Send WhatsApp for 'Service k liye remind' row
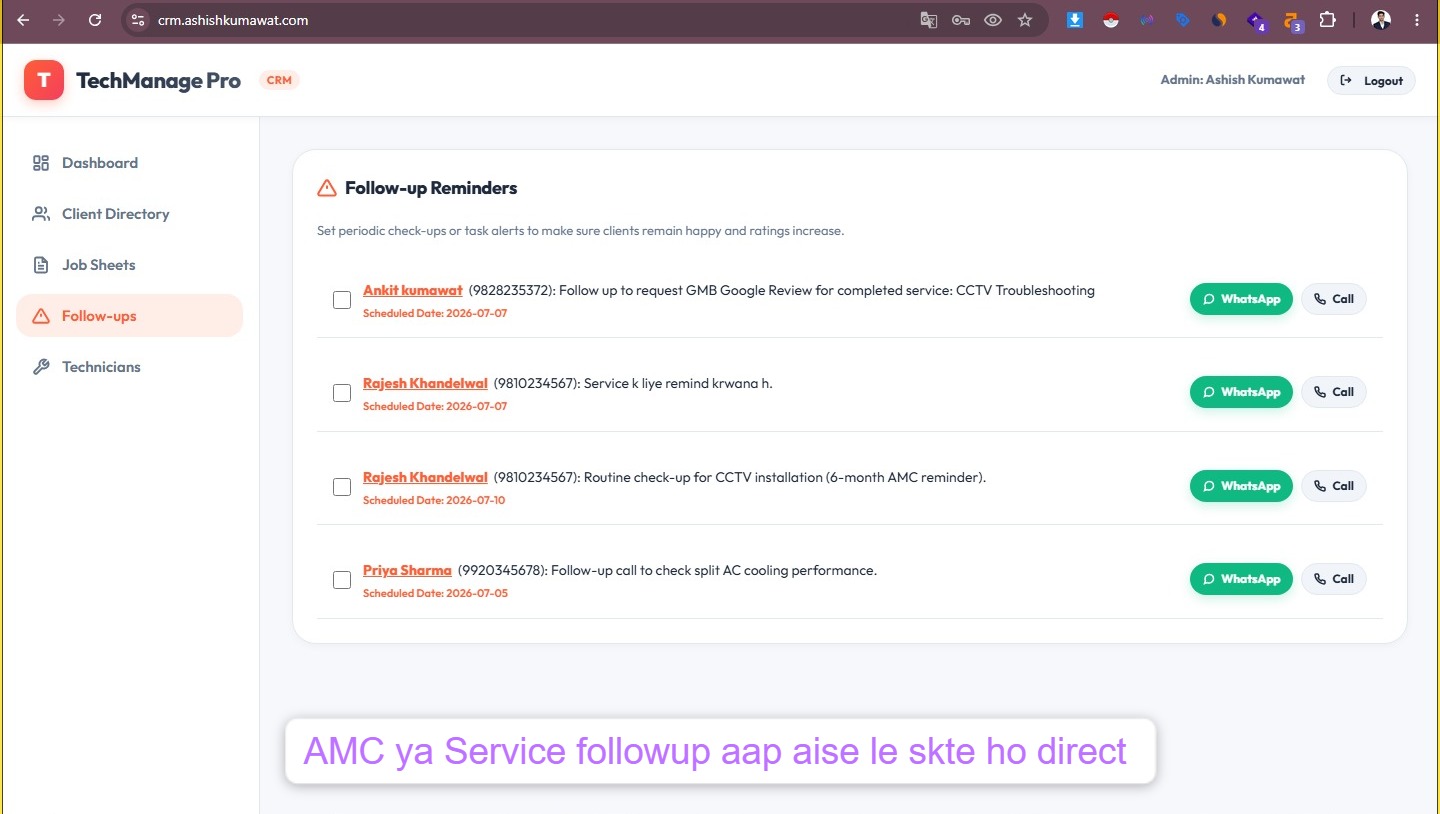Viewport: 1440px width, 814px height. click(x=1241, y=392)
